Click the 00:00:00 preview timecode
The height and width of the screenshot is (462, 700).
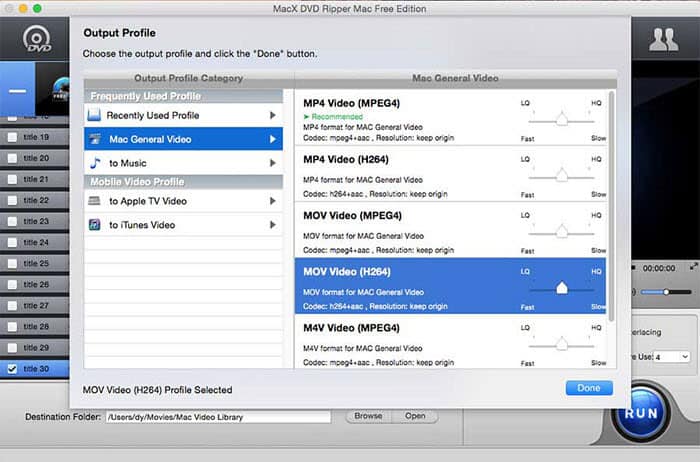[659, 268]
